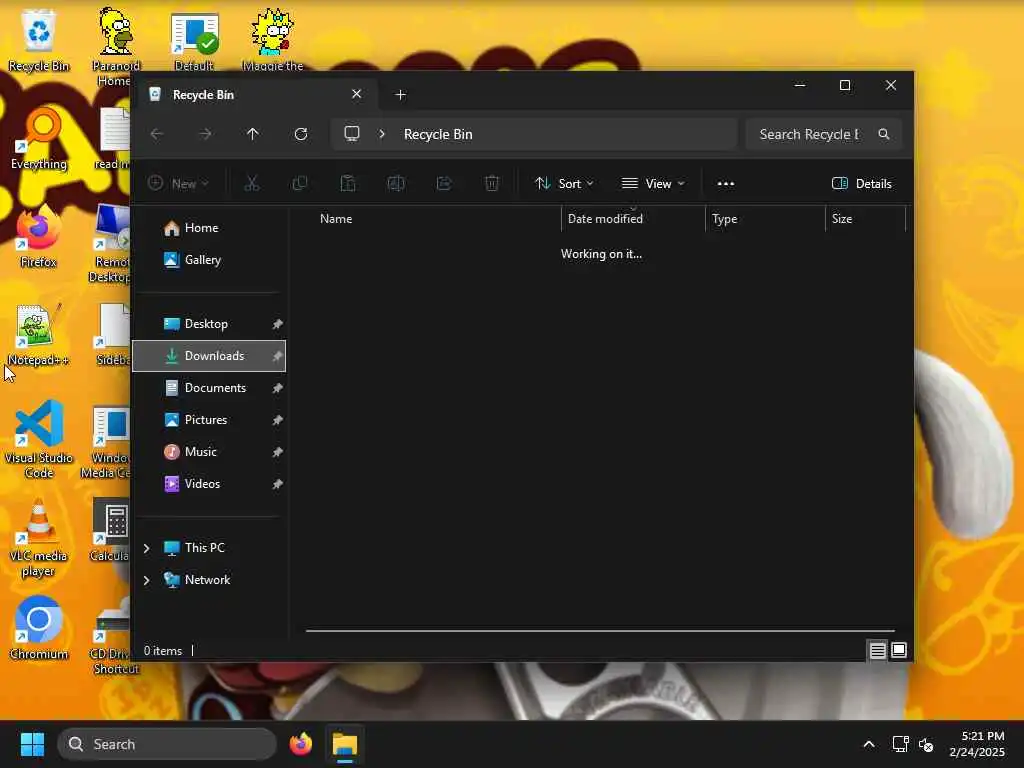Open the New dropdown menu
The width and height of the screenshot is (1024, 768).
[x=178, y=184]
